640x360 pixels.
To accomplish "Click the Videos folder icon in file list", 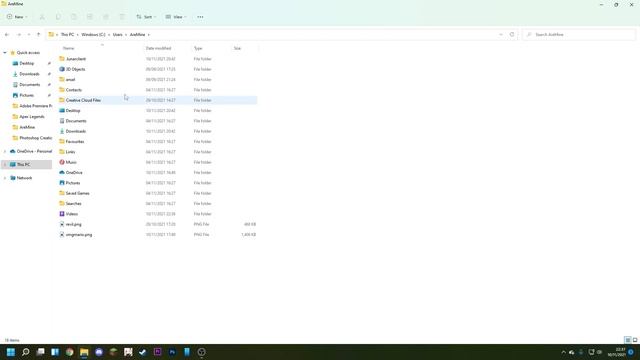I will click(62, 214).
